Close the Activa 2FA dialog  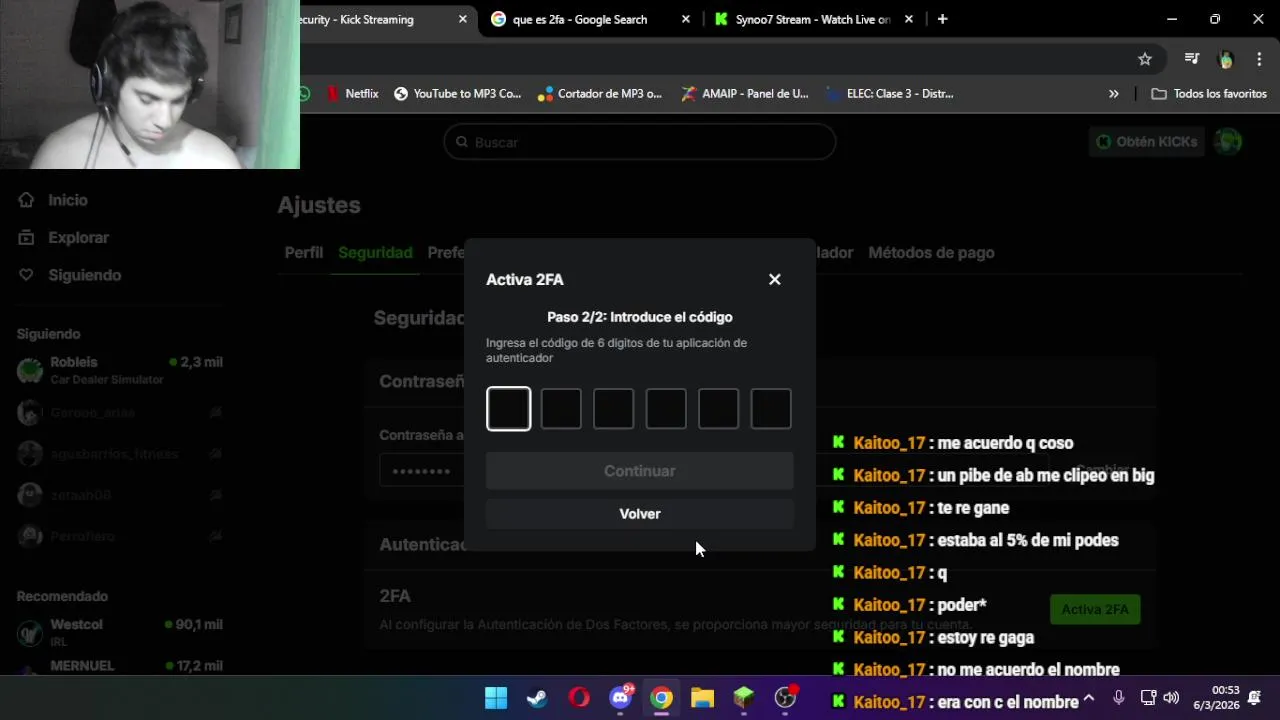[x=774, y=279]
